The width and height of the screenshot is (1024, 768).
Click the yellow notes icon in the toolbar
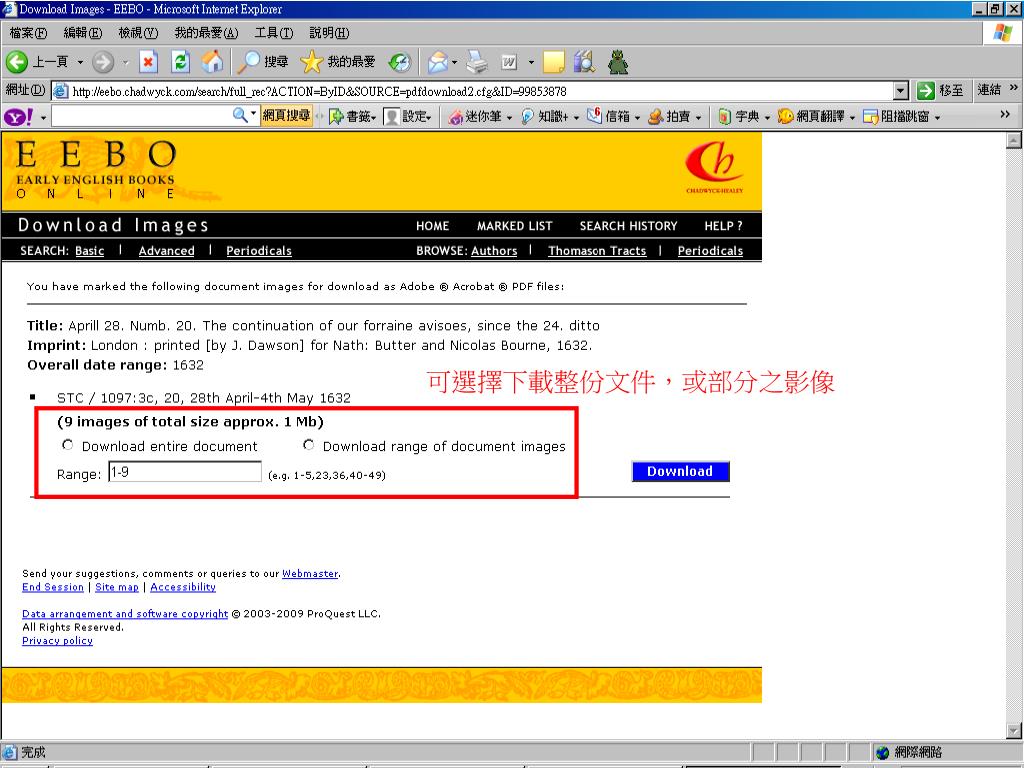[553, 62]
